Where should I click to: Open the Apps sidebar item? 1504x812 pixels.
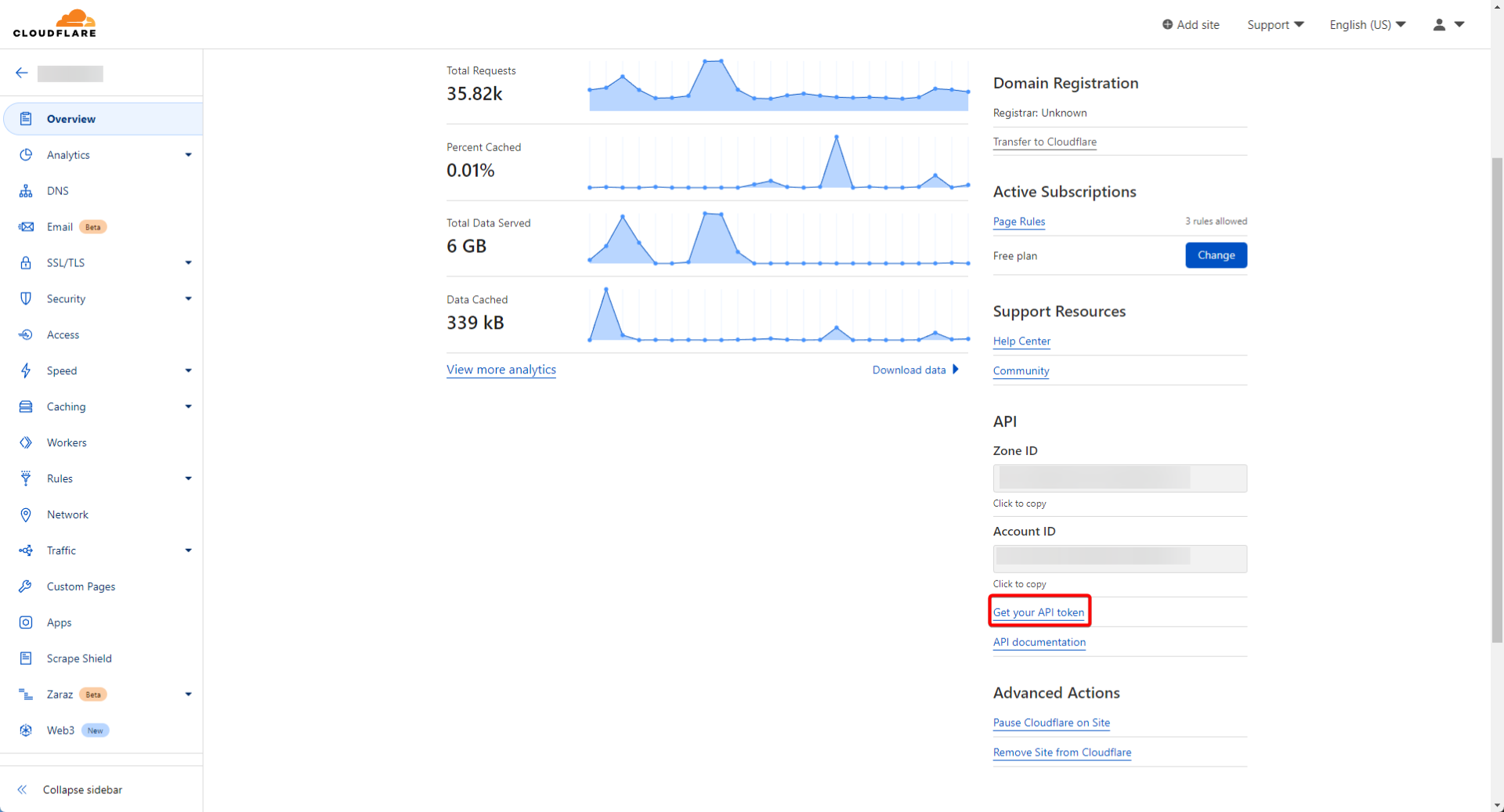click(x=59, y=623)
